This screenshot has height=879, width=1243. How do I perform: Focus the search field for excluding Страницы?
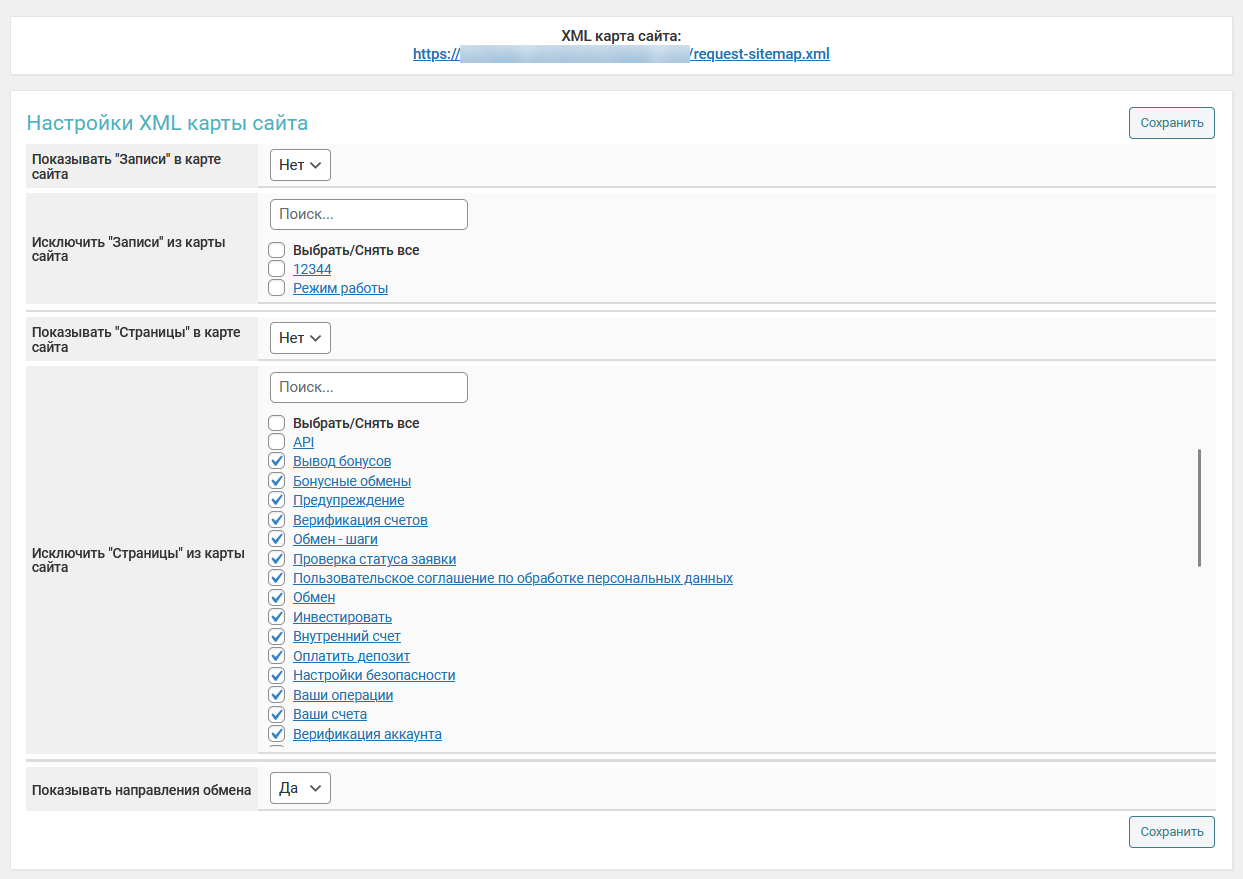pos(368,387)
